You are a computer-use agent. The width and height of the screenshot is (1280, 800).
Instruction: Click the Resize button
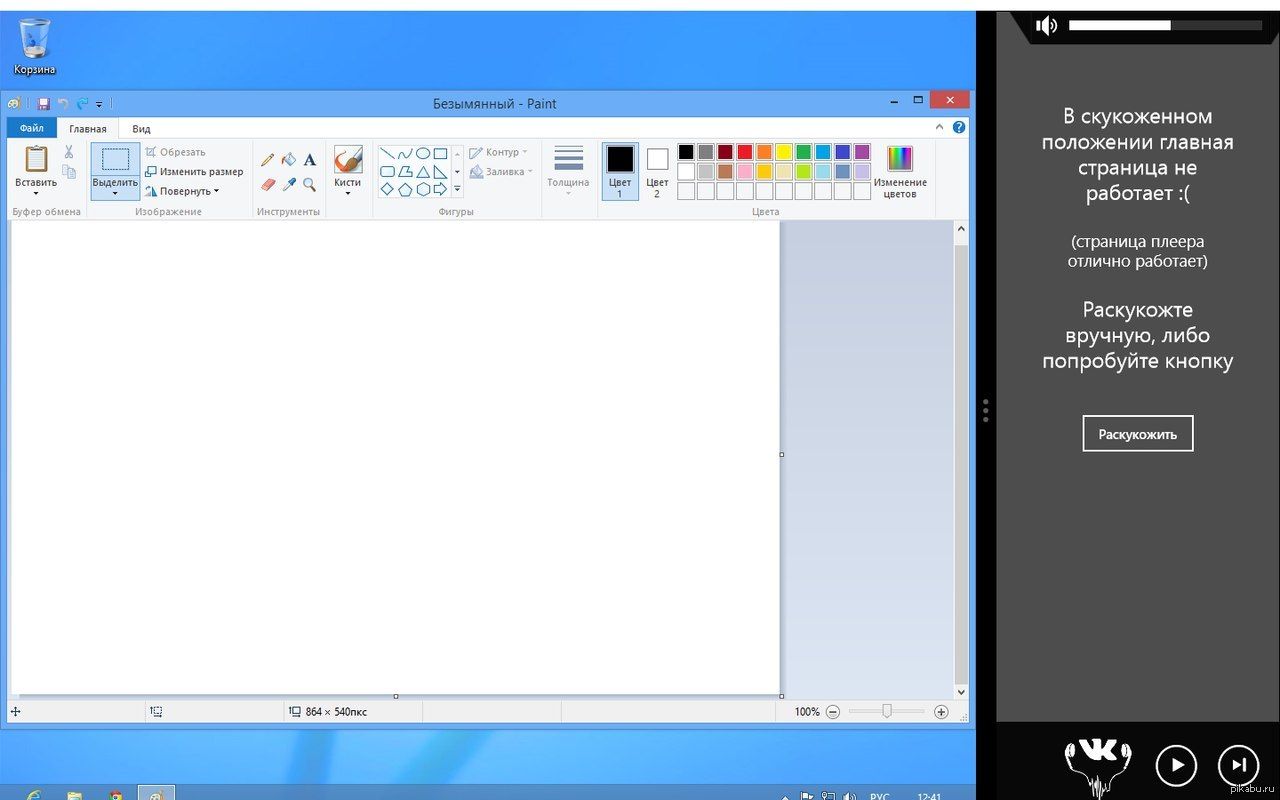tap(194, 172)
